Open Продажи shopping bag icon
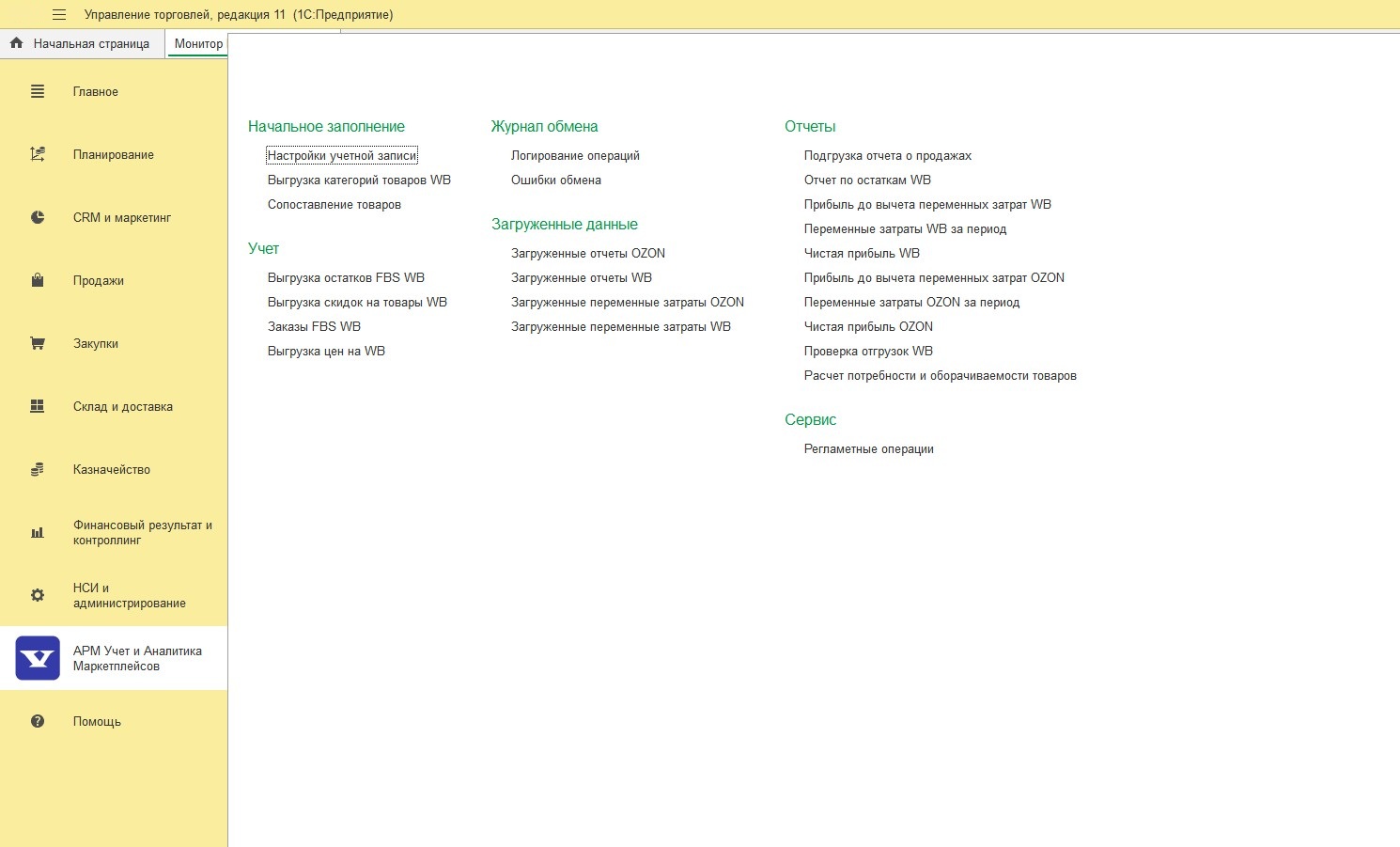This screenshot has width=1400, height=847. coord(38,280)
